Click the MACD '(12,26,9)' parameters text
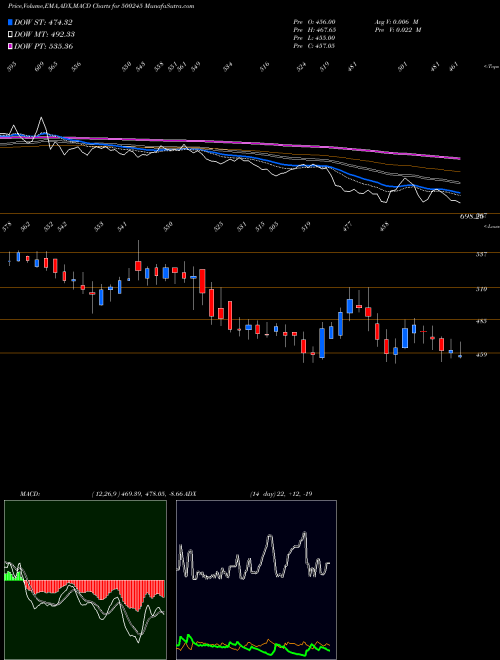500x660 pixels. click(x=105, y=494)
